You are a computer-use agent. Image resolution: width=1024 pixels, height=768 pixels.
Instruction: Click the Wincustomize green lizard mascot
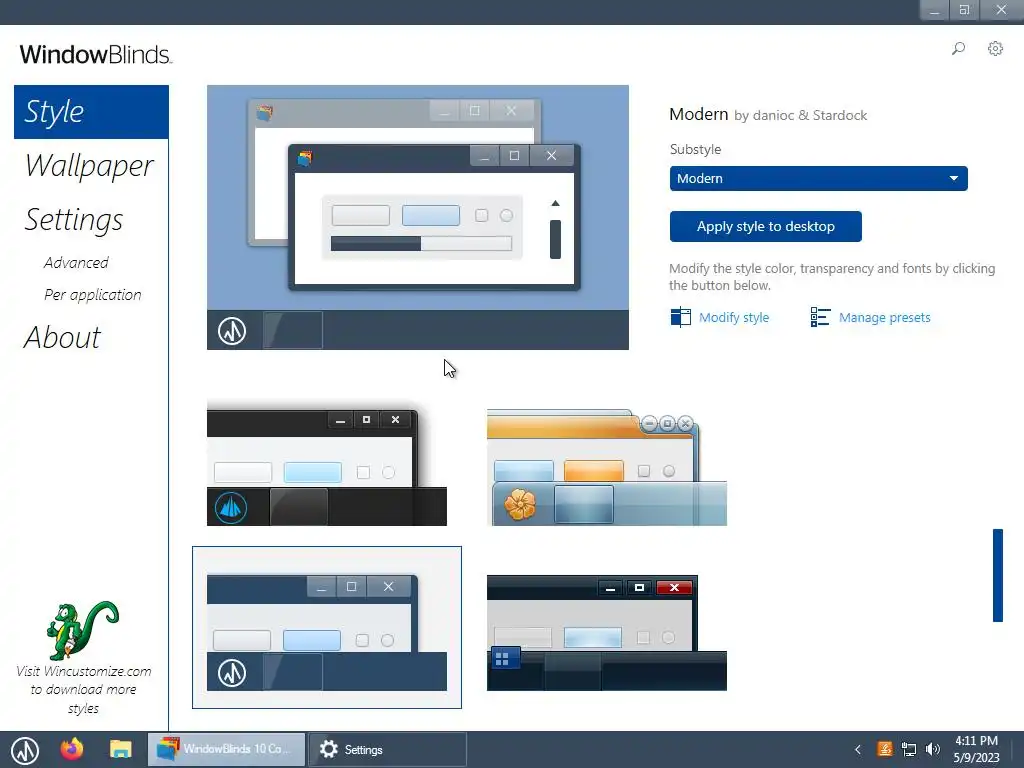(x=83, y=630)
